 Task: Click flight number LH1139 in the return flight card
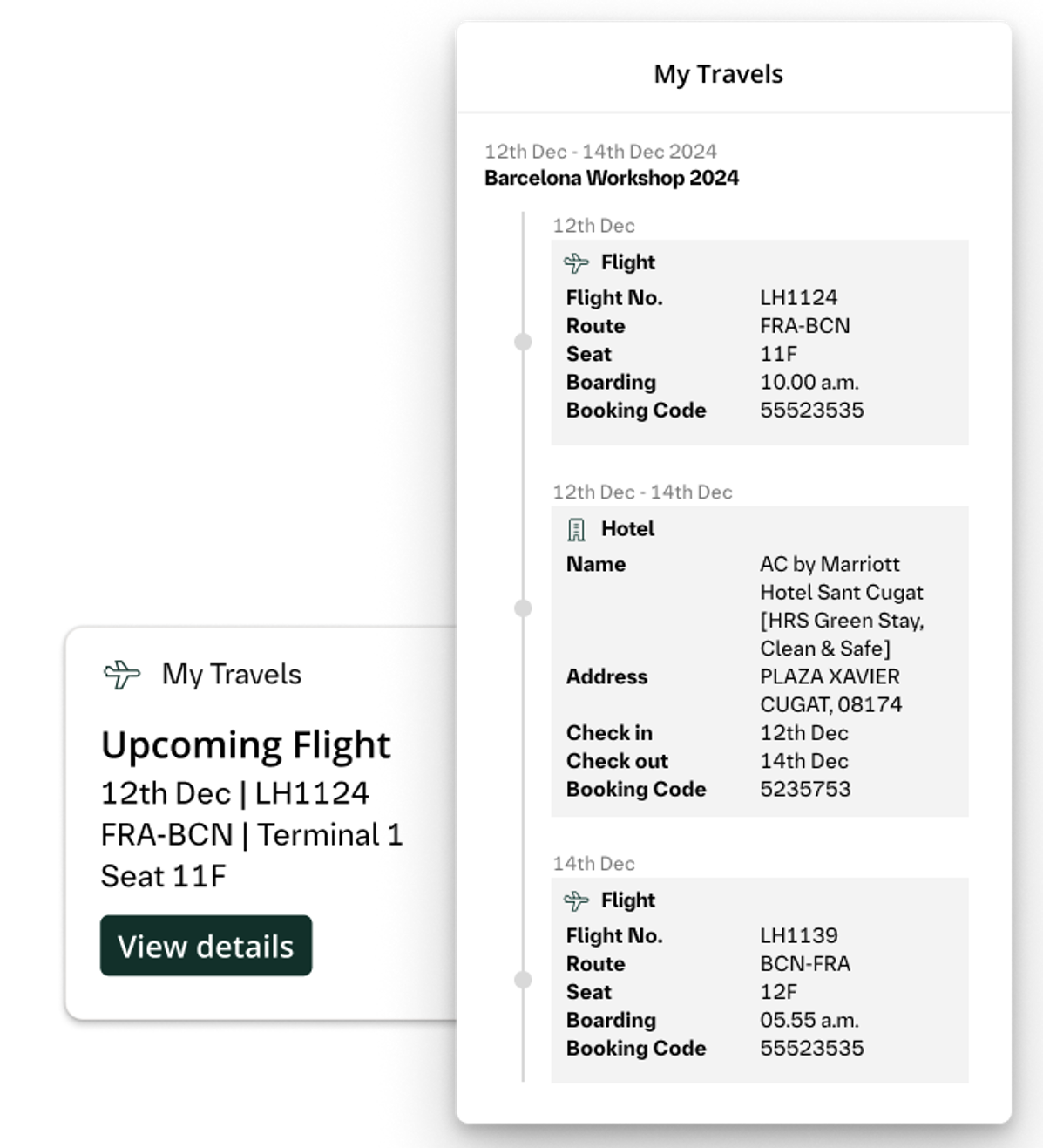[798, 935]
